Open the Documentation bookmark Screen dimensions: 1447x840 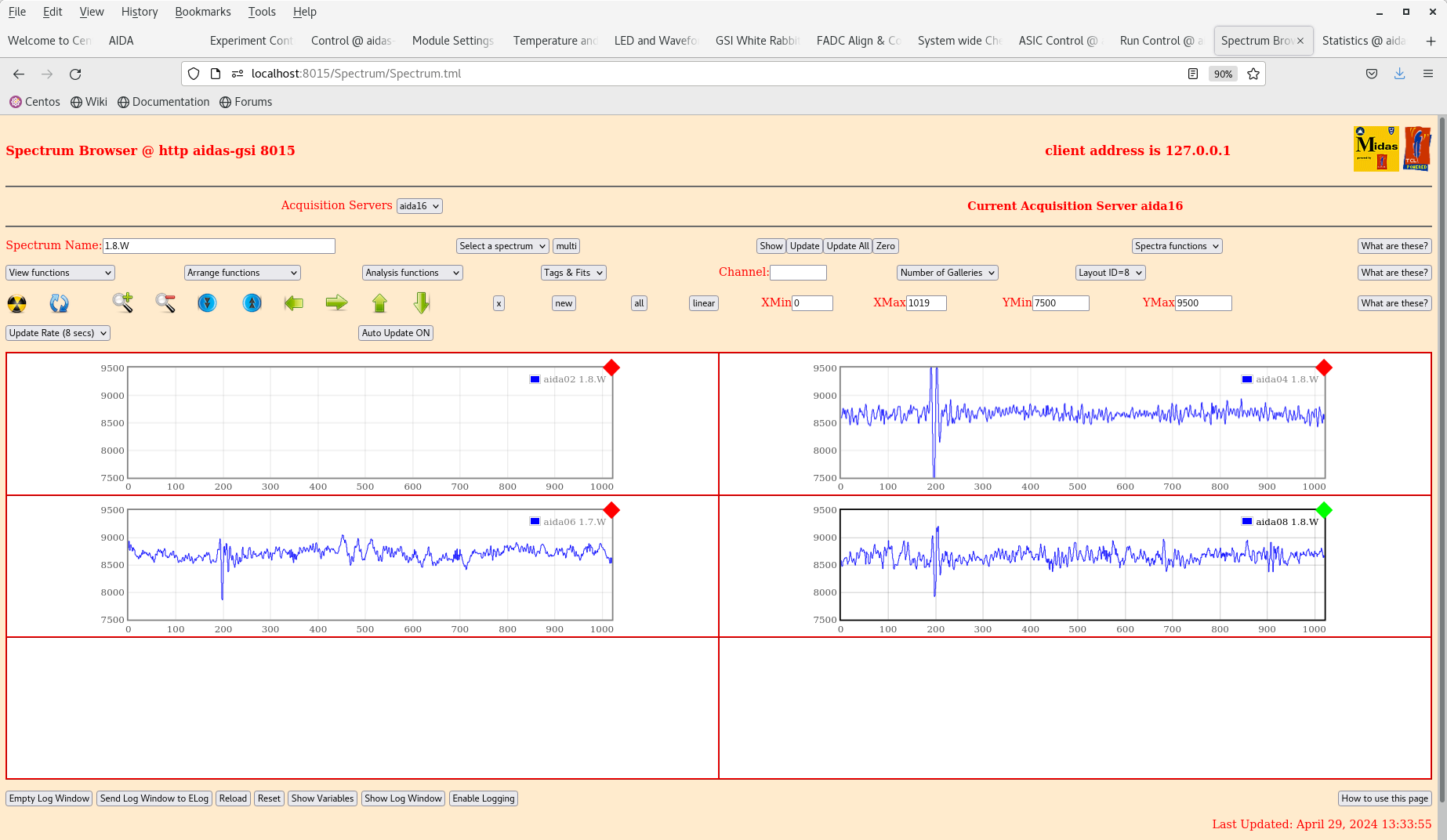163,102
